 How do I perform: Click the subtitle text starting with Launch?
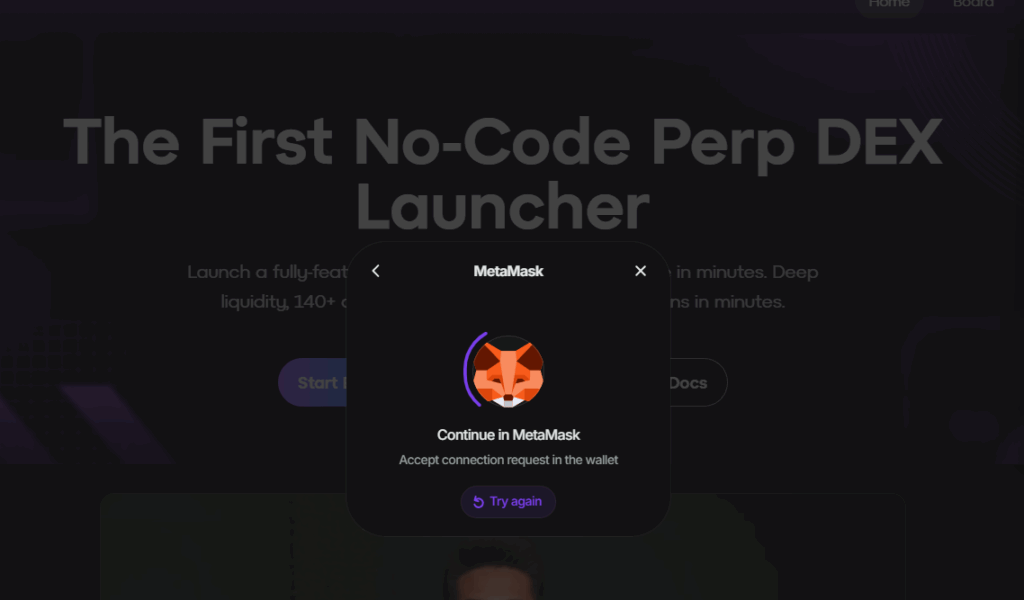click(x=268, y=272)
